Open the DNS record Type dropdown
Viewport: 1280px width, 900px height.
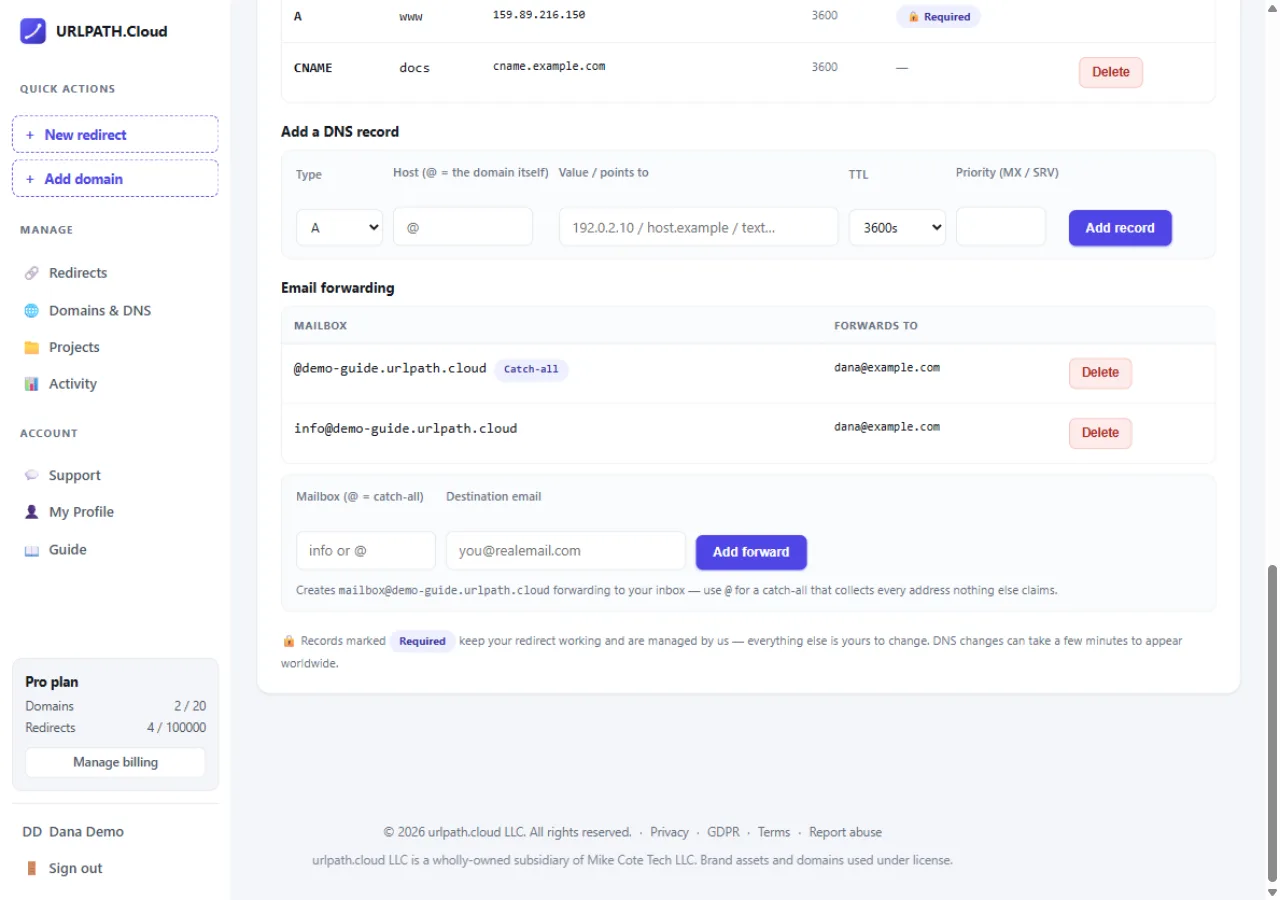339,227
